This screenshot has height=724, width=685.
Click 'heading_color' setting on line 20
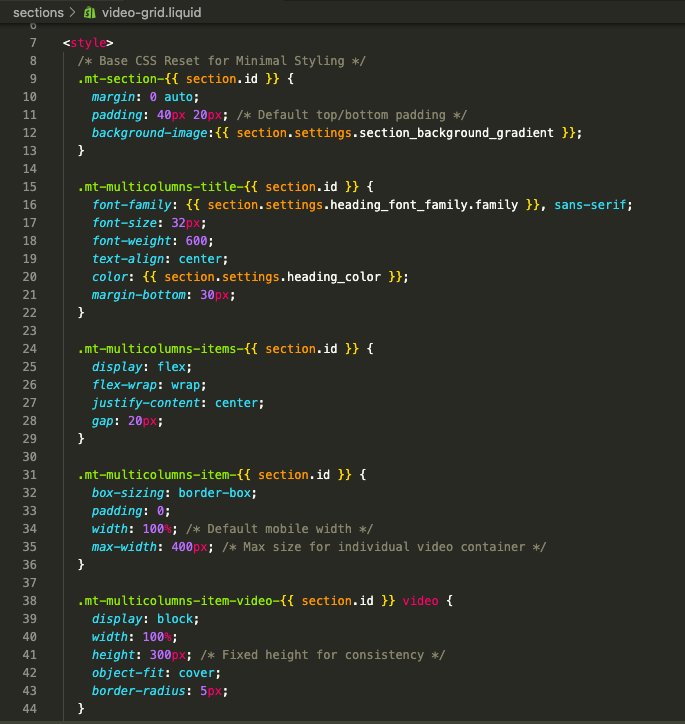click(x=334, y=277)
